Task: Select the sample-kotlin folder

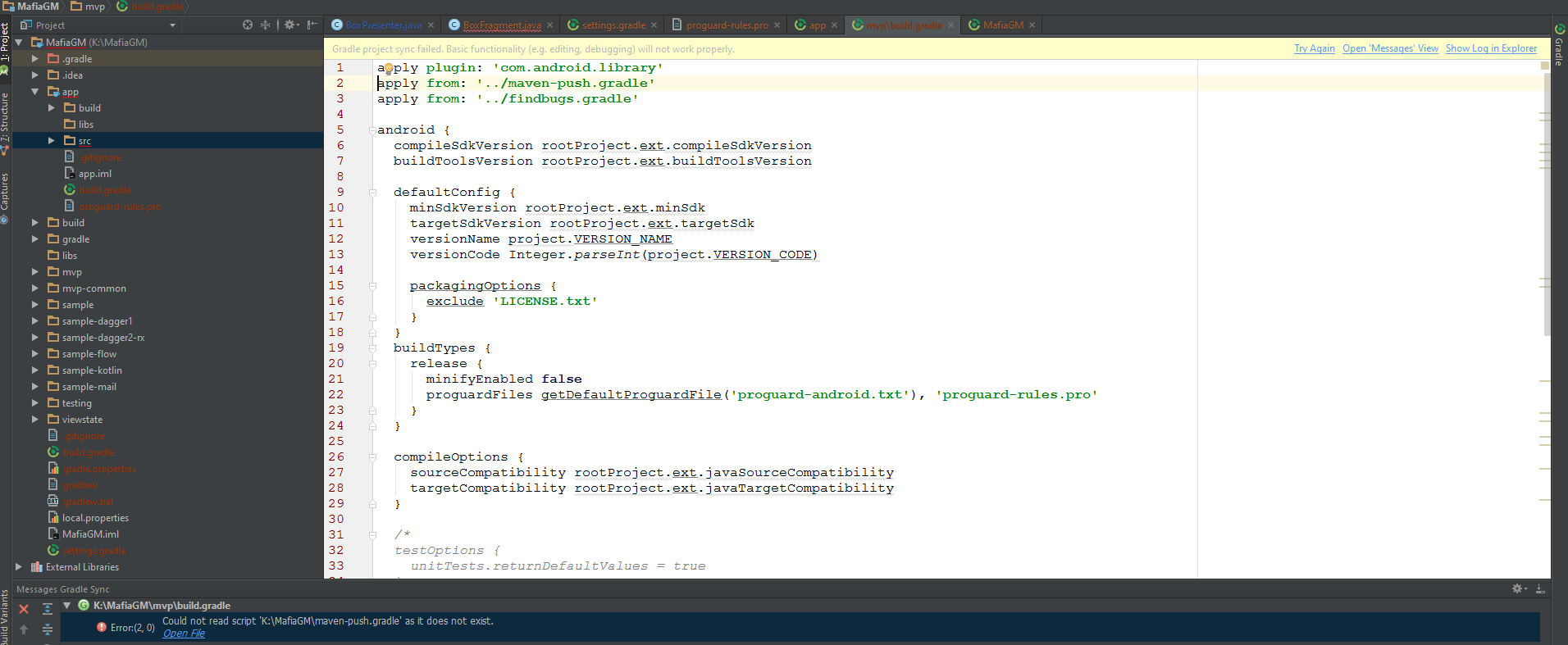Action: 92,370
